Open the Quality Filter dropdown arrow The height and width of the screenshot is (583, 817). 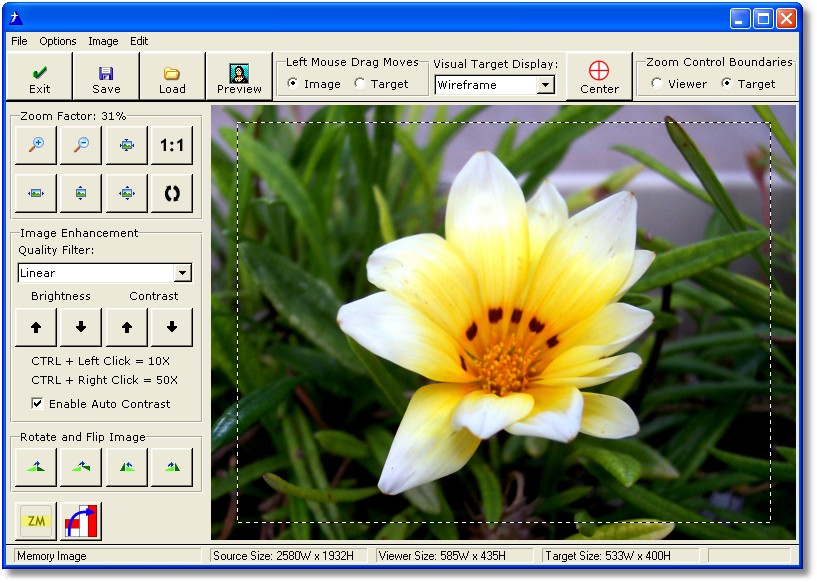182,273
